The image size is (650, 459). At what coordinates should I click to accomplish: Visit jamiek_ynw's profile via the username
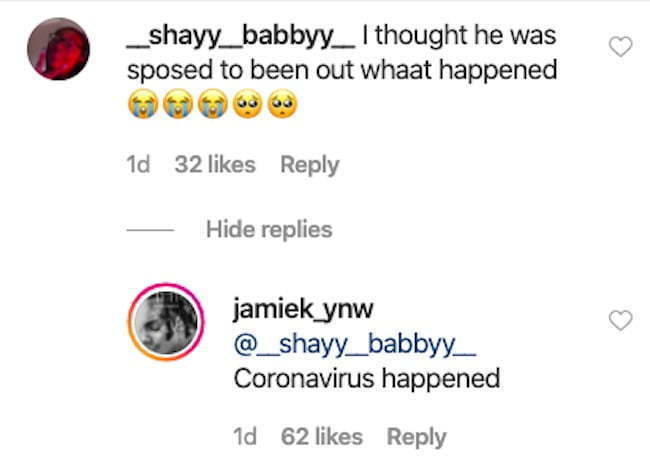click(x=303, y=309)
